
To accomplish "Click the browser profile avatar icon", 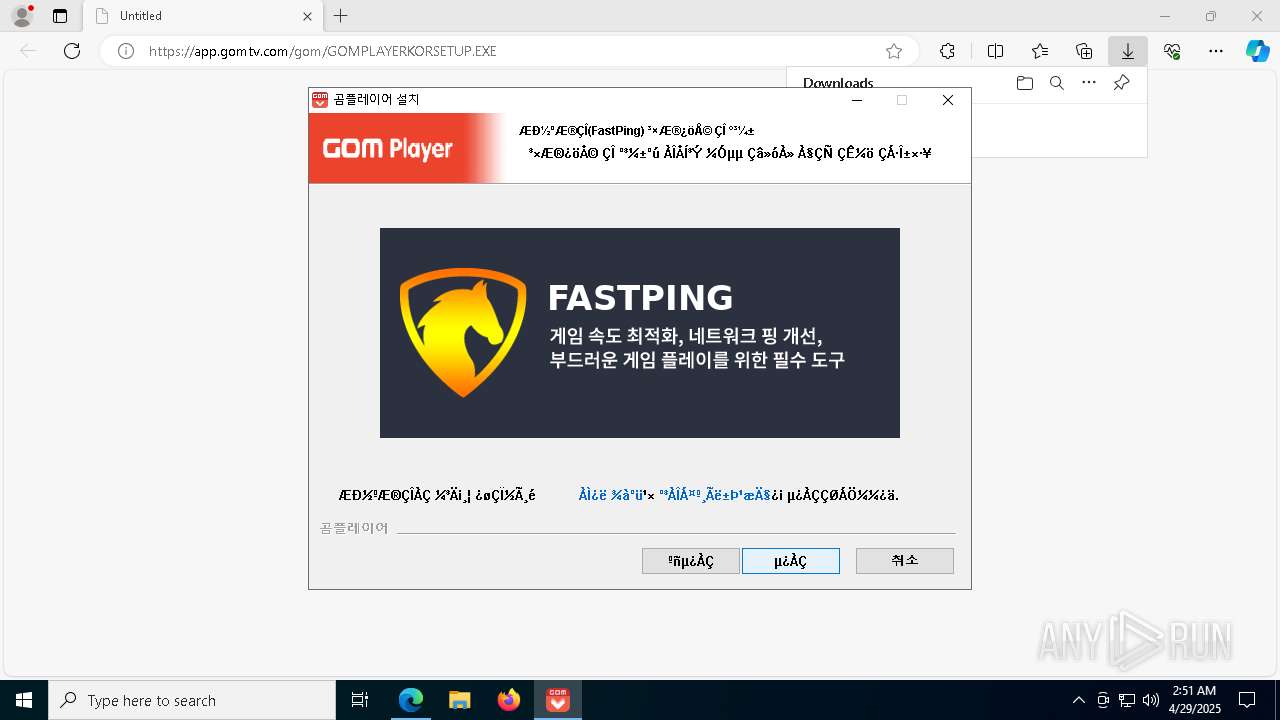I will (22, 16).
